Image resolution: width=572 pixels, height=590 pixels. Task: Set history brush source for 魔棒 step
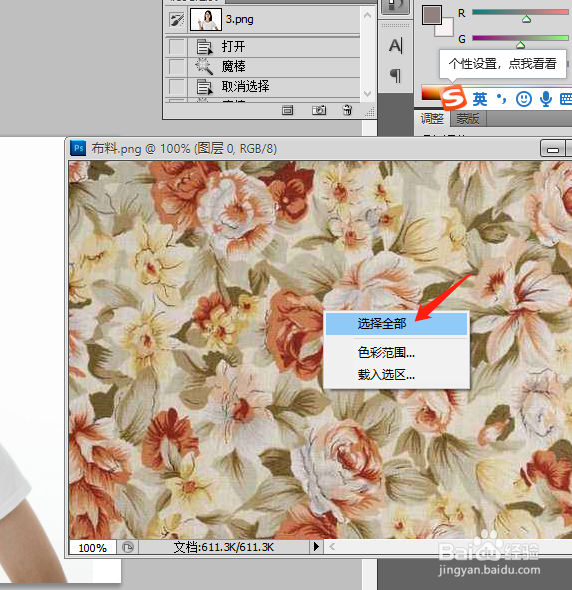pos(176,67)
